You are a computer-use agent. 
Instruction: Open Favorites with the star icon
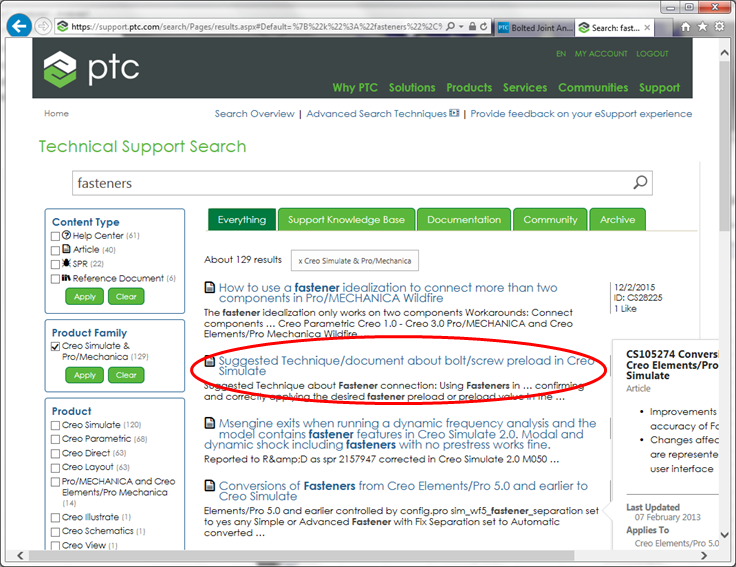coord(702,27)
